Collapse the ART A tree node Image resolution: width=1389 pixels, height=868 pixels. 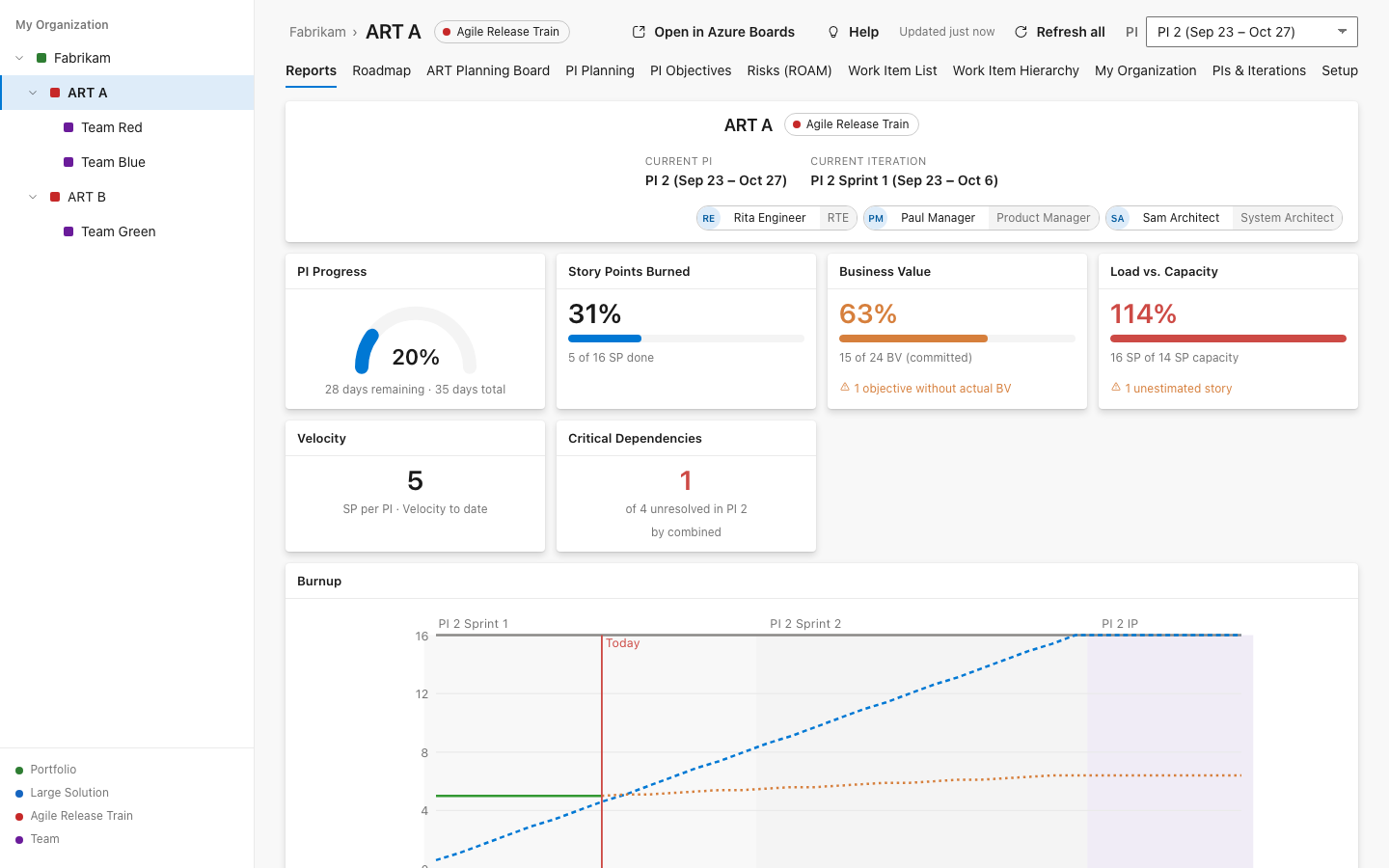tap(33, 93)
